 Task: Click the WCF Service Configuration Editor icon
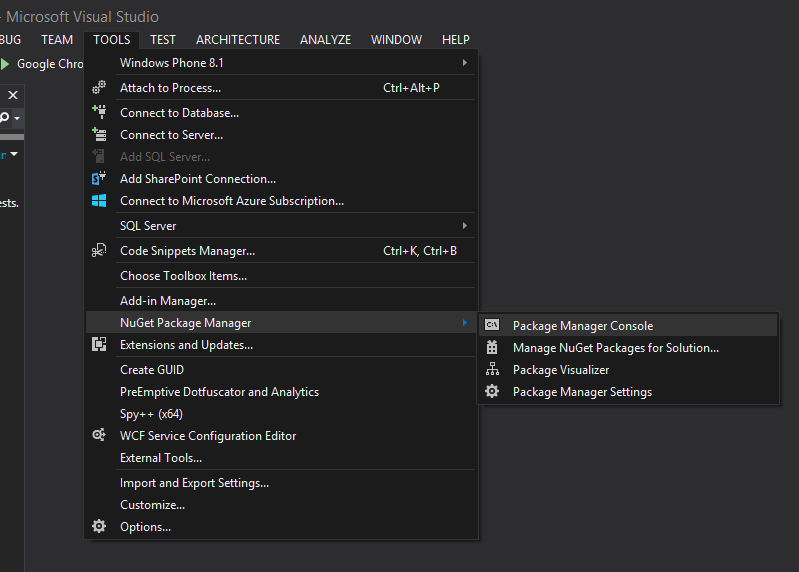pyautogui.click(x=99, y=435)
